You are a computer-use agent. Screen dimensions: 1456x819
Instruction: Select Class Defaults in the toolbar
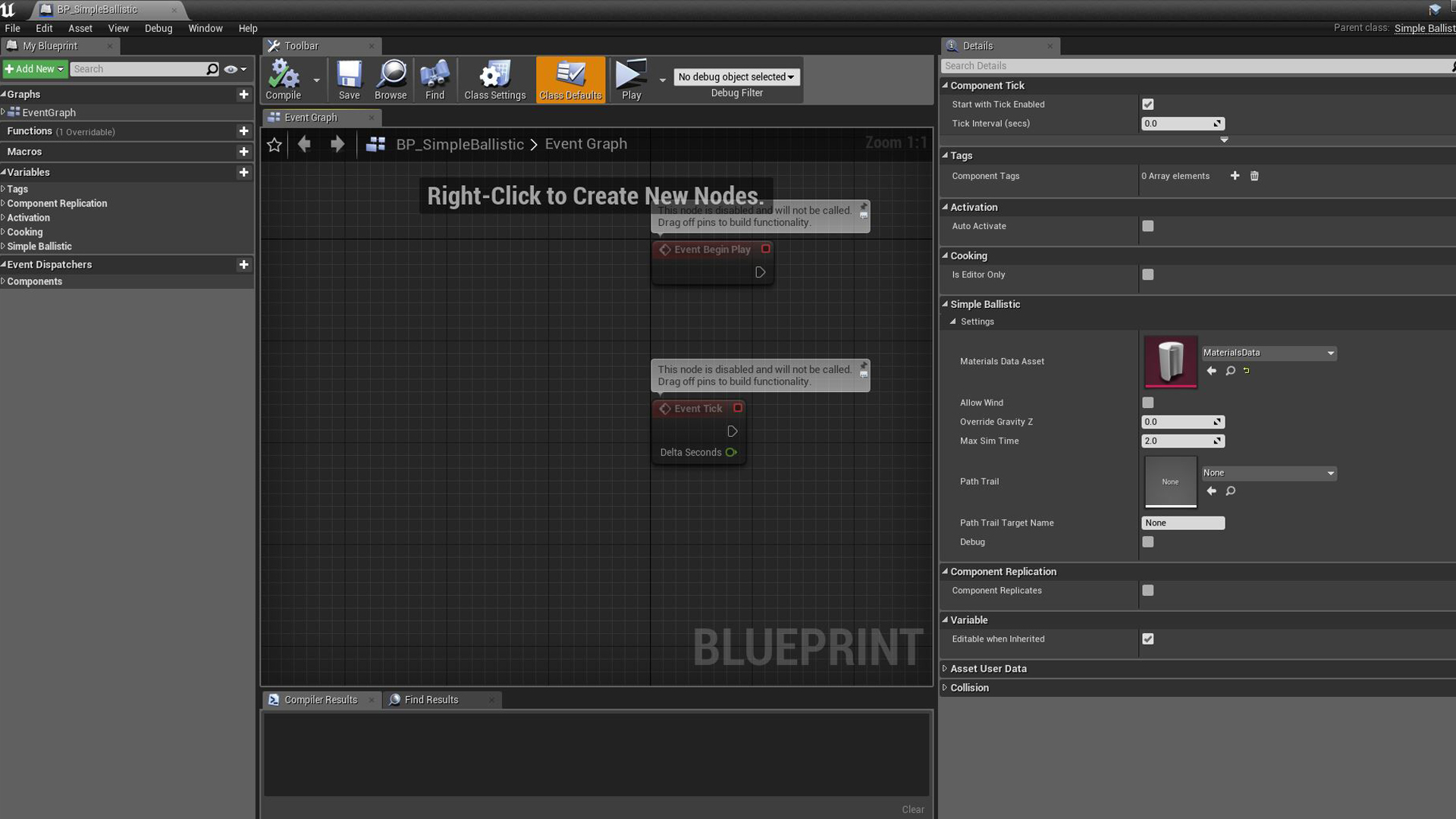tap(570, 78)
